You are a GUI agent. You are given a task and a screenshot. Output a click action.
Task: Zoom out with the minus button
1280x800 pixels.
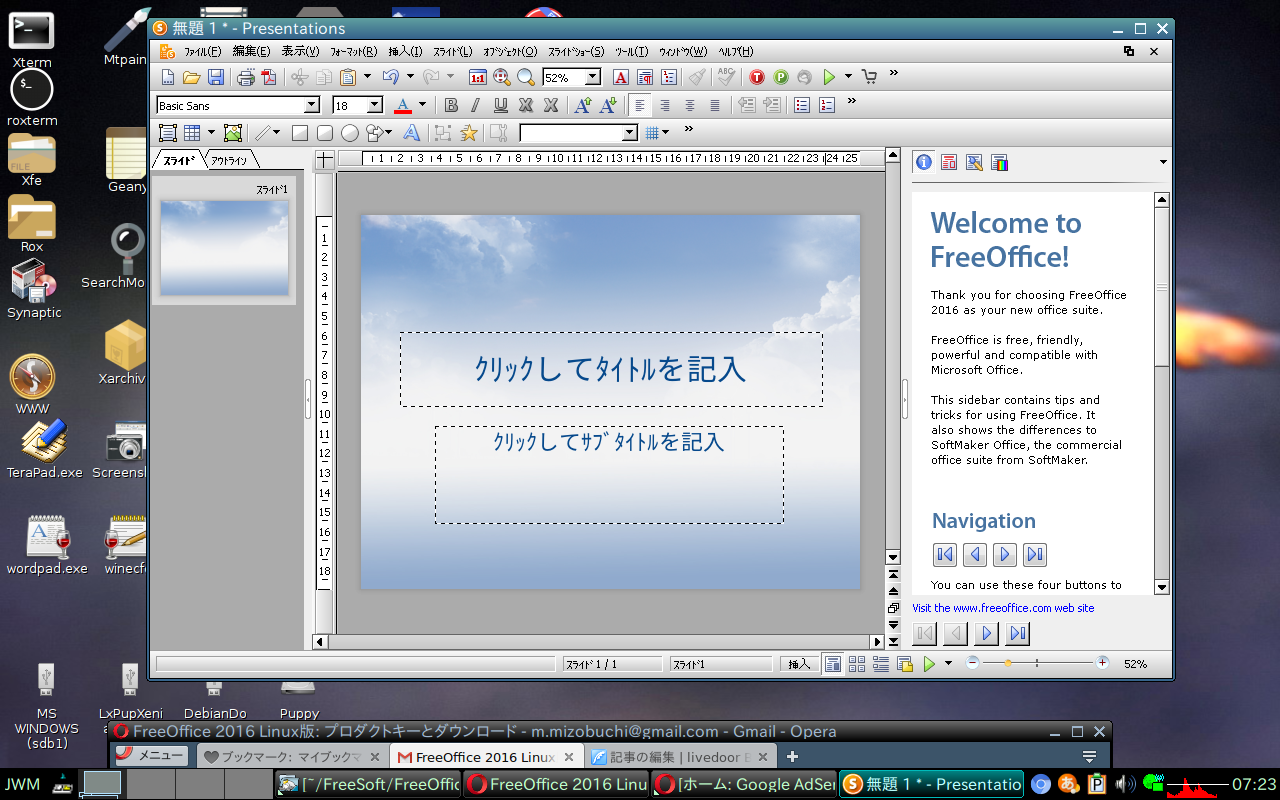coord(972,663)
